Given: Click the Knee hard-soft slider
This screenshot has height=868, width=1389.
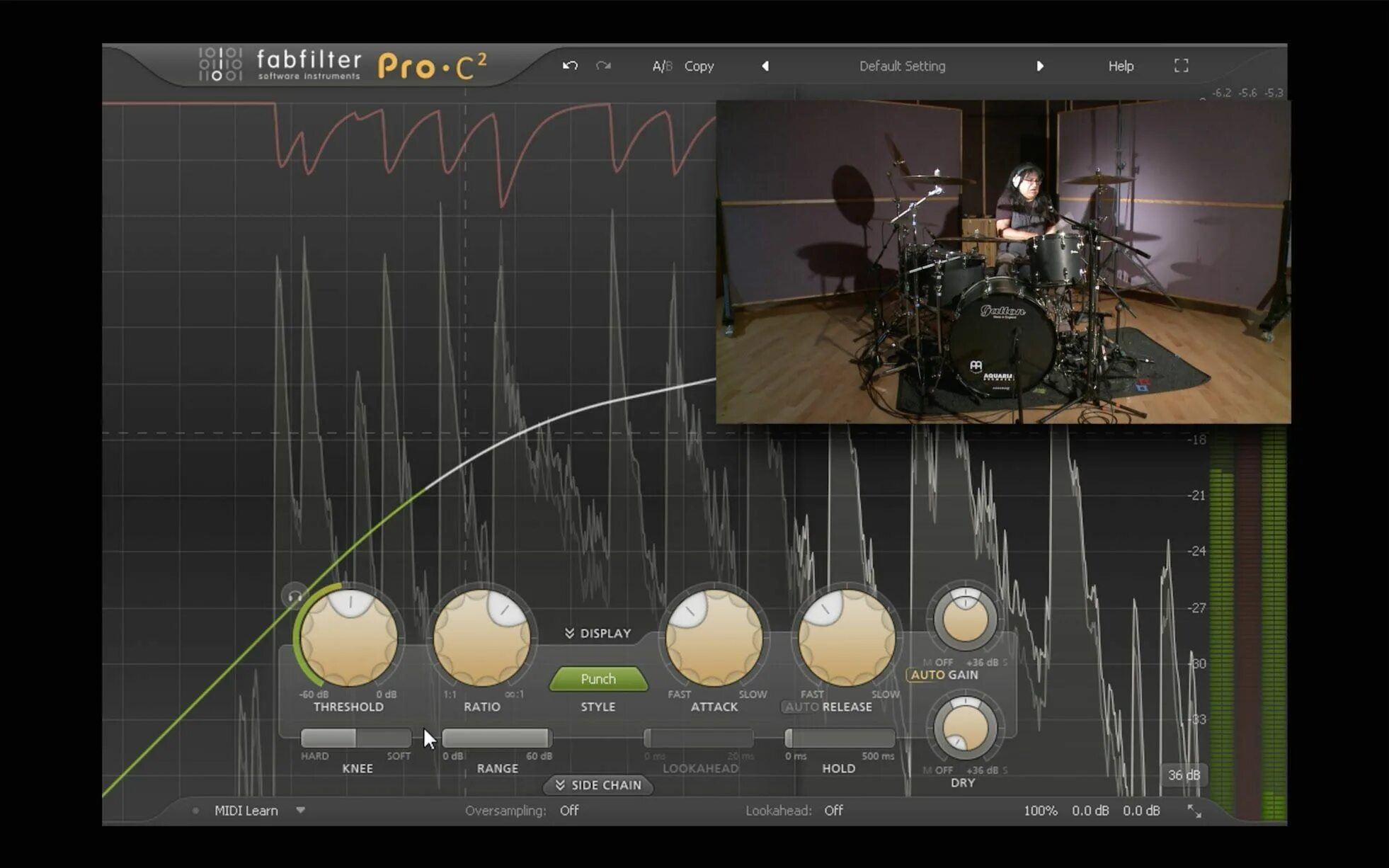Looking at the screenshot, I should (356, 738).
